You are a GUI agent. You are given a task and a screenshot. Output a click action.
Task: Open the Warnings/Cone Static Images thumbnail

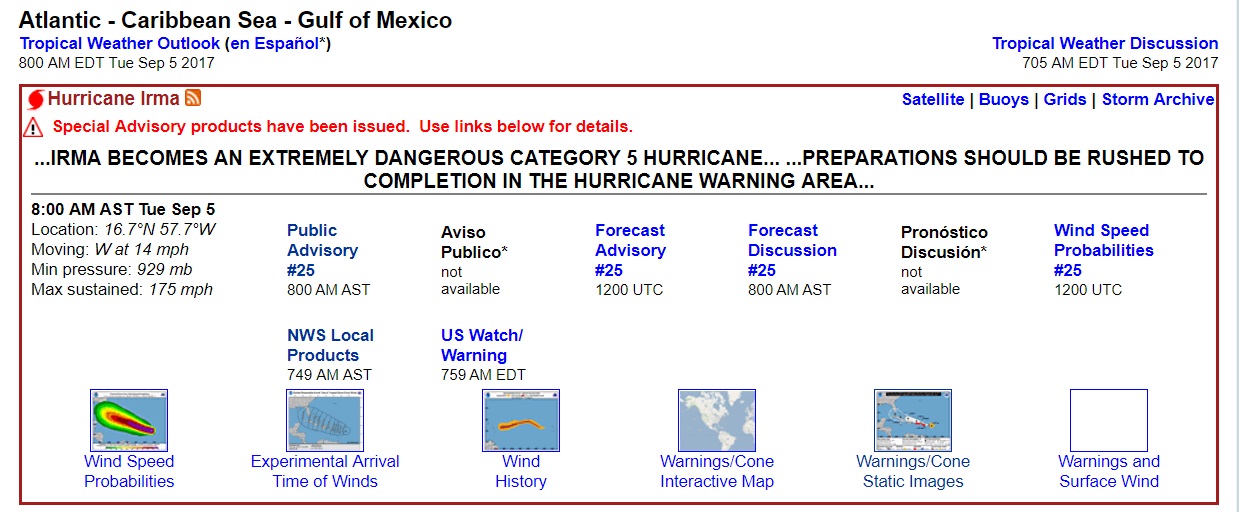[x=913, y=420]
